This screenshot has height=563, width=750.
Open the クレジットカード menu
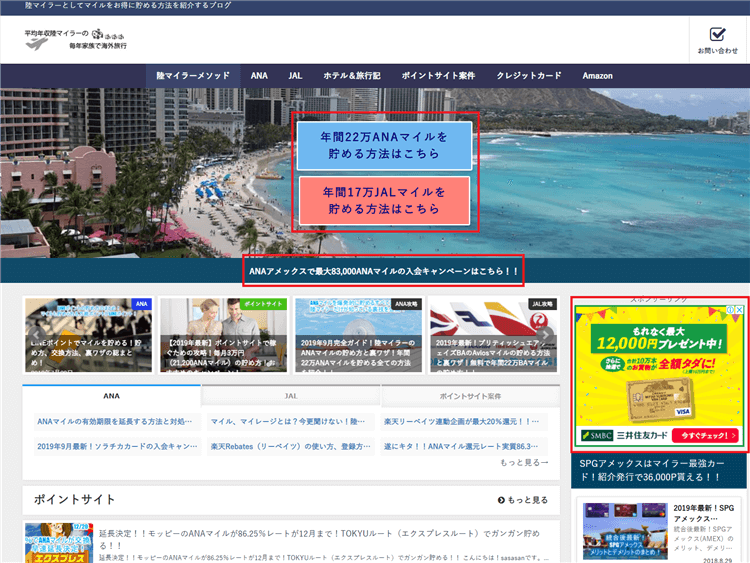point(529,76)
